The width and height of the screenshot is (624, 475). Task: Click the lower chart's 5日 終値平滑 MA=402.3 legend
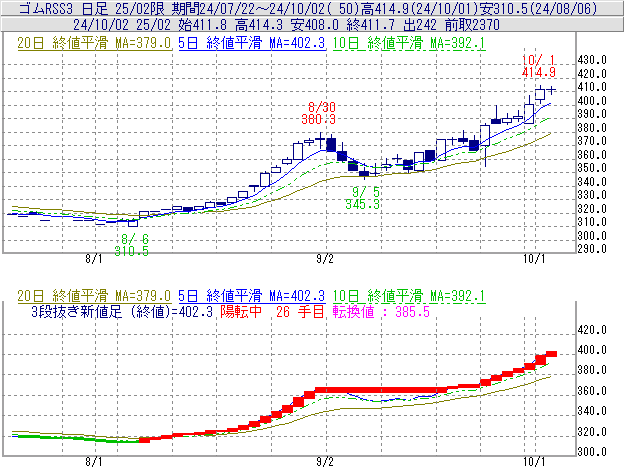pyautogui.click(x=252, y=296)
